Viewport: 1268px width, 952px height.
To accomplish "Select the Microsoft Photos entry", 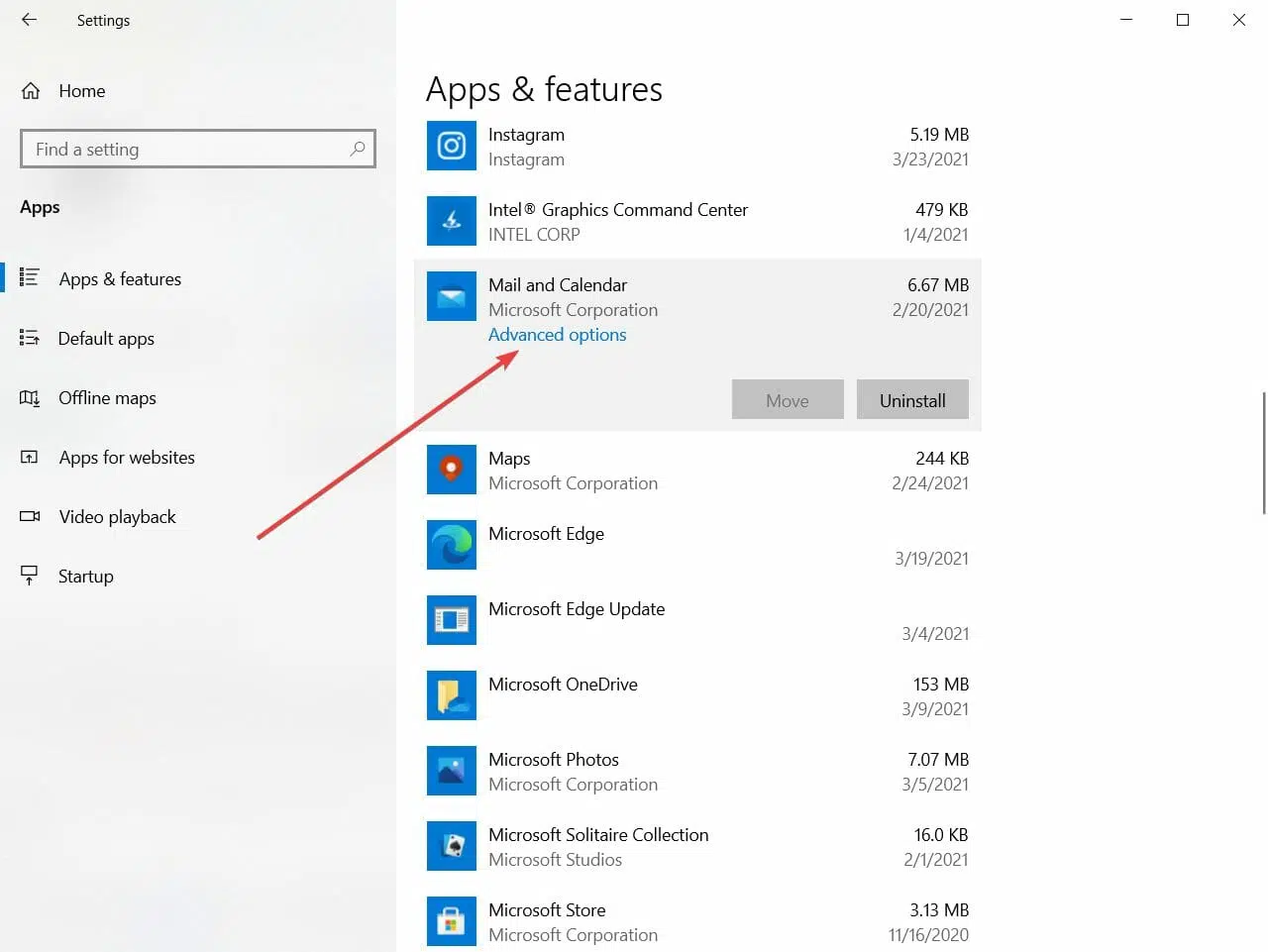I will 697,771.
